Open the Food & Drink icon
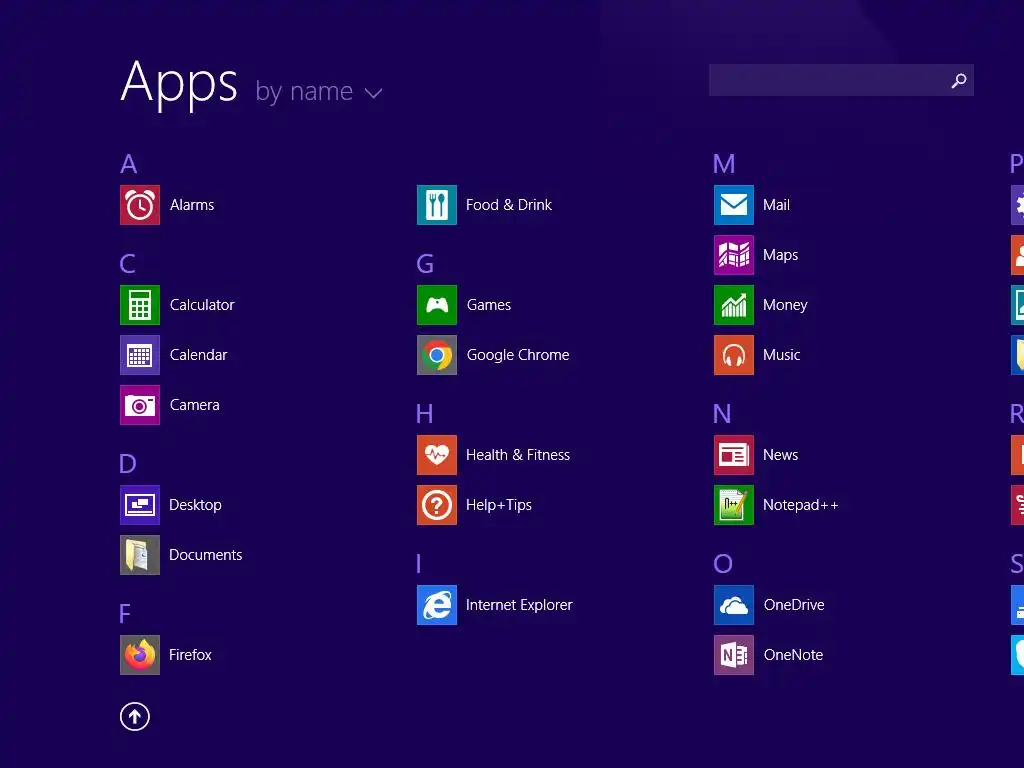Screen dimensions: 1024x768 point(437,205)
